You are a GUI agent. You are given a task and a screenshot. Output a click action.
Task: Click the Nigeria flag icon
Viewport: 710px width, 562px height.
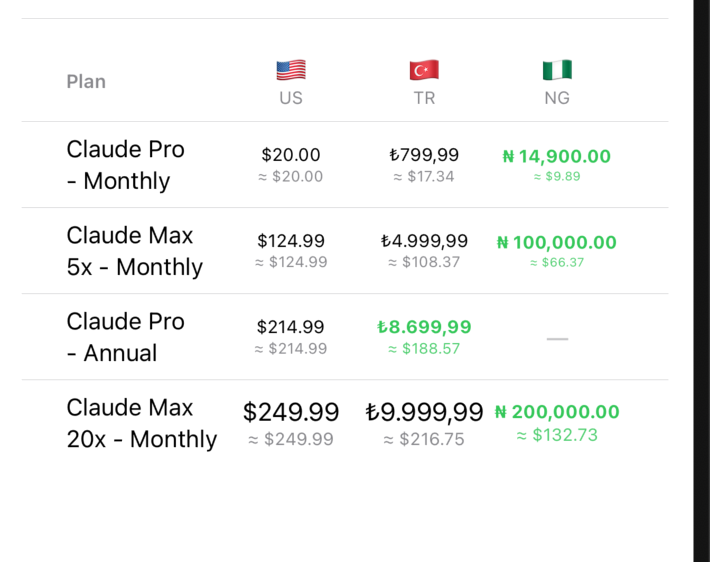pyautogui.click(x=557, y=70)
